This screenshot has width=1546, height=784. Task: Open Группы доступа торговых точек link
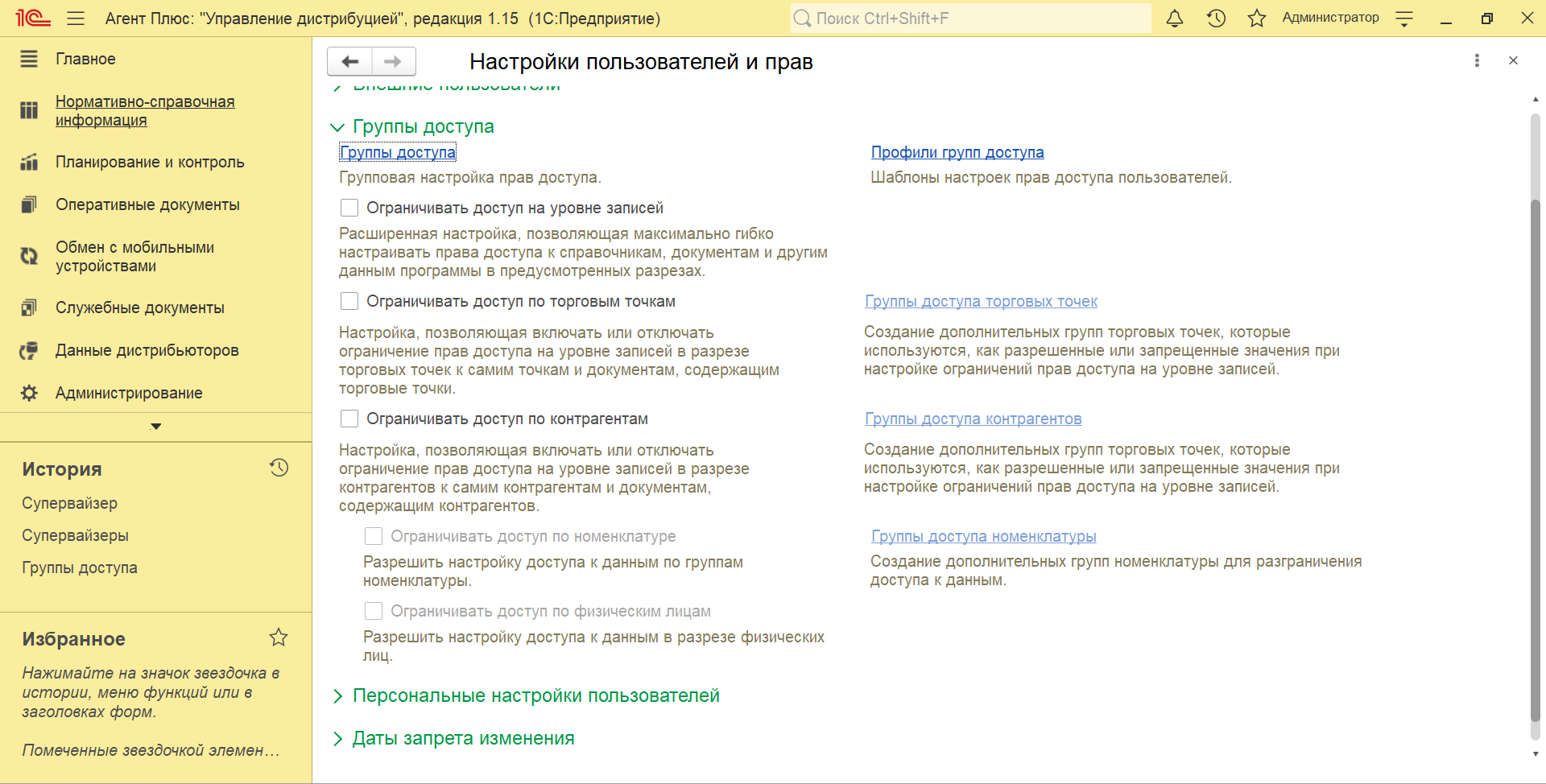click(980, 301)
